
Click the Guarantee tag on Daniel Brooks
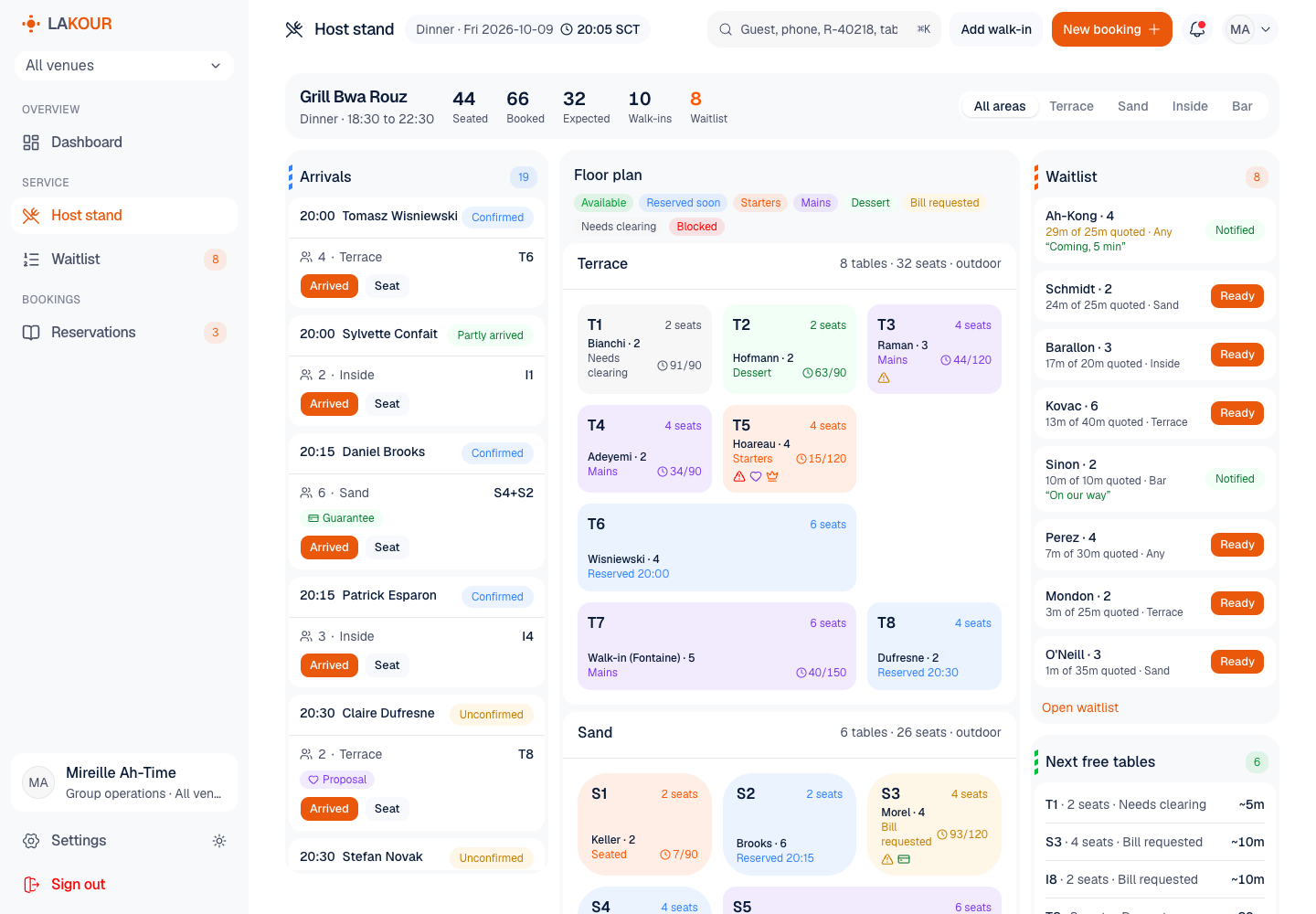click(x=342, y=518)
